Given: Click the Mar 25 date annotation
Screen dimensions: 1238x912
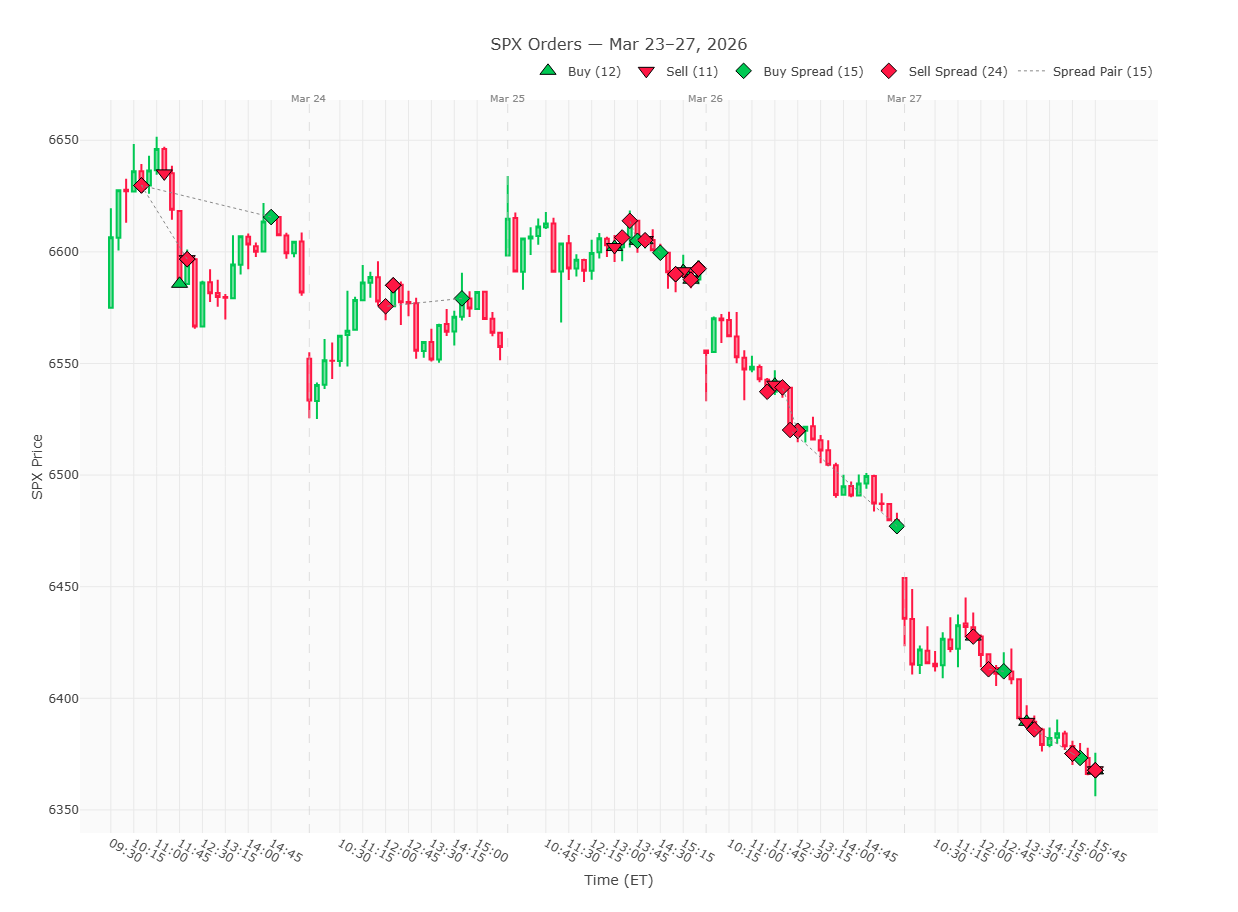Looking at the screenshot, I should tap(506, 99).
